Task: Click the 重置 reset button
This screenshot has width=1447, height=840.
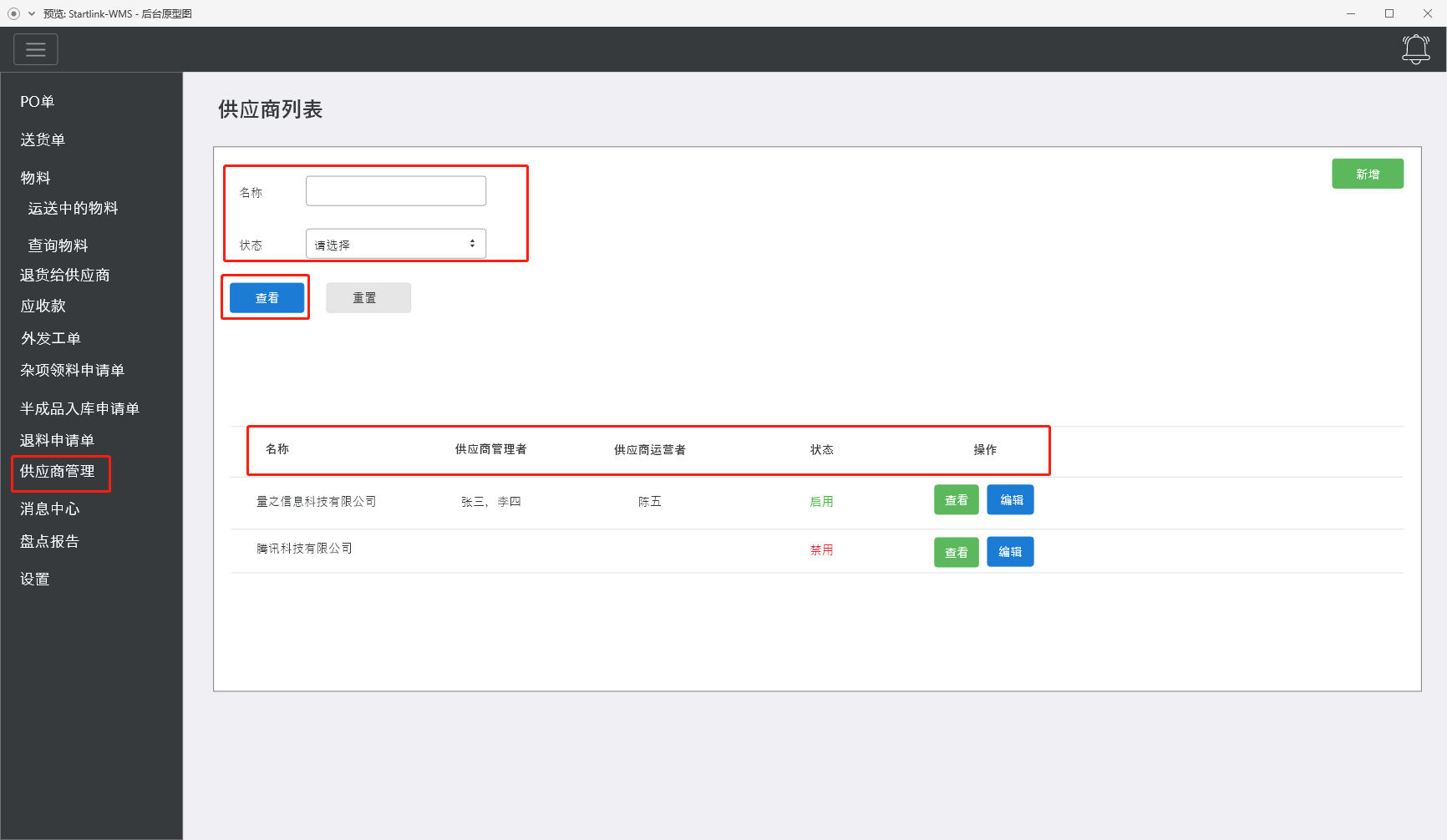Action: (368, 298)
